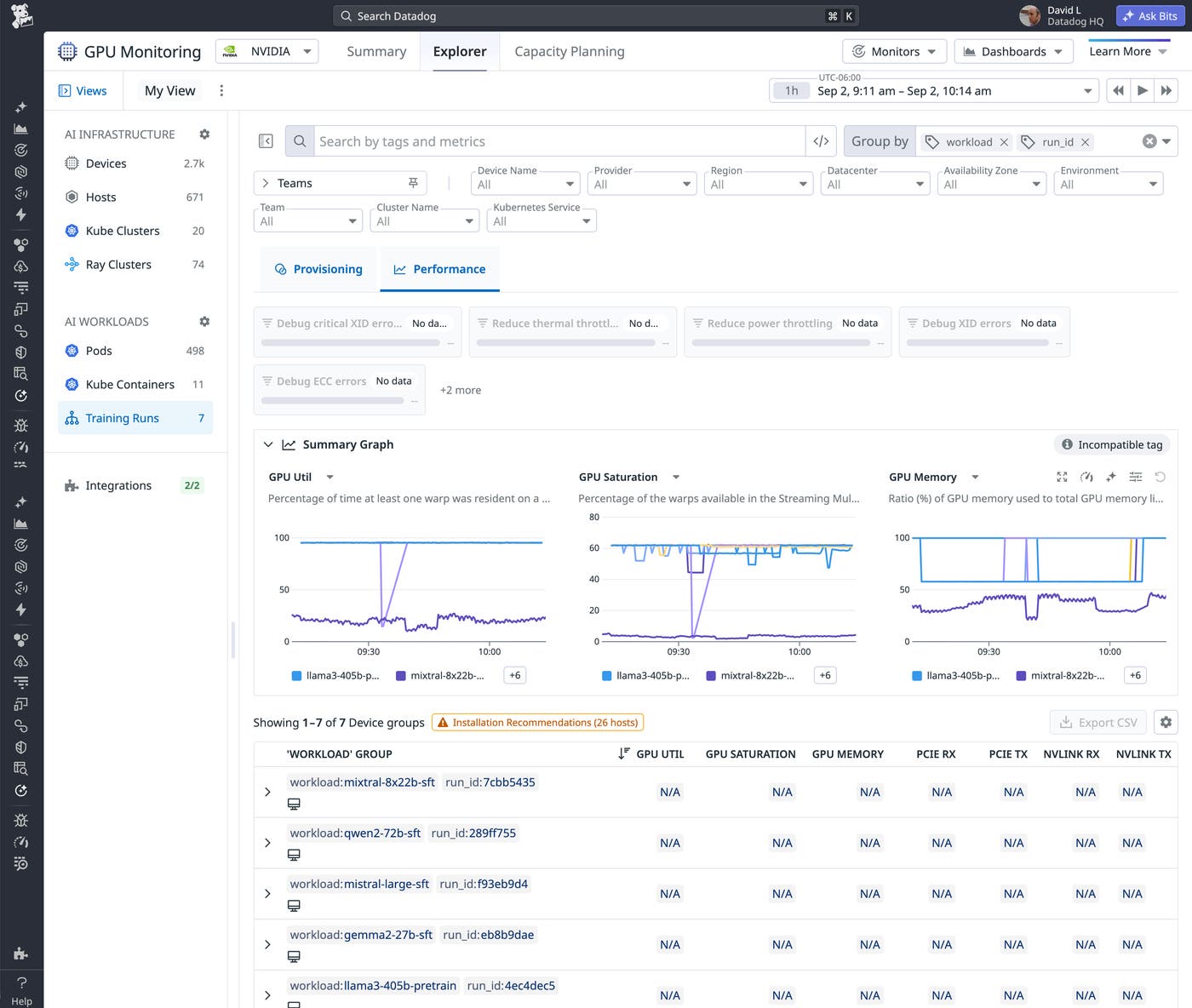Play live time range
The height and width of the screenshot is (1008, 1192).
pos(1142,91)
